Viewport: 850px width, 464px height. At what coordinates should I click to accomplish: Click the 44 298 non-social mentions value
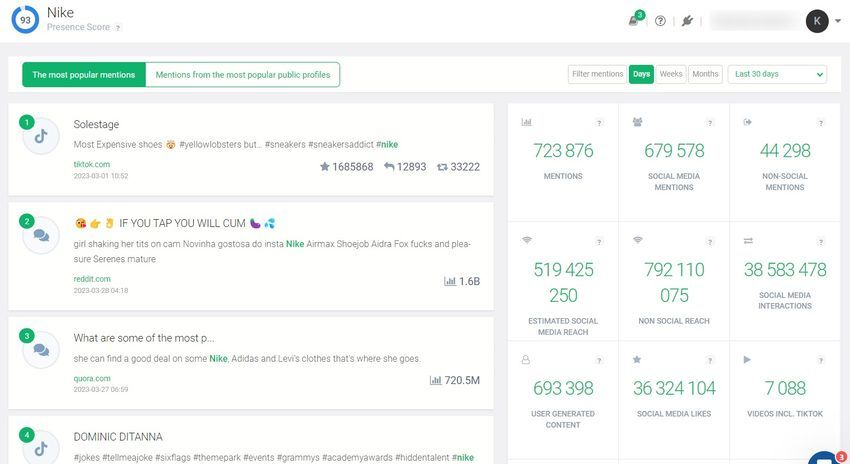pos(785,151)
